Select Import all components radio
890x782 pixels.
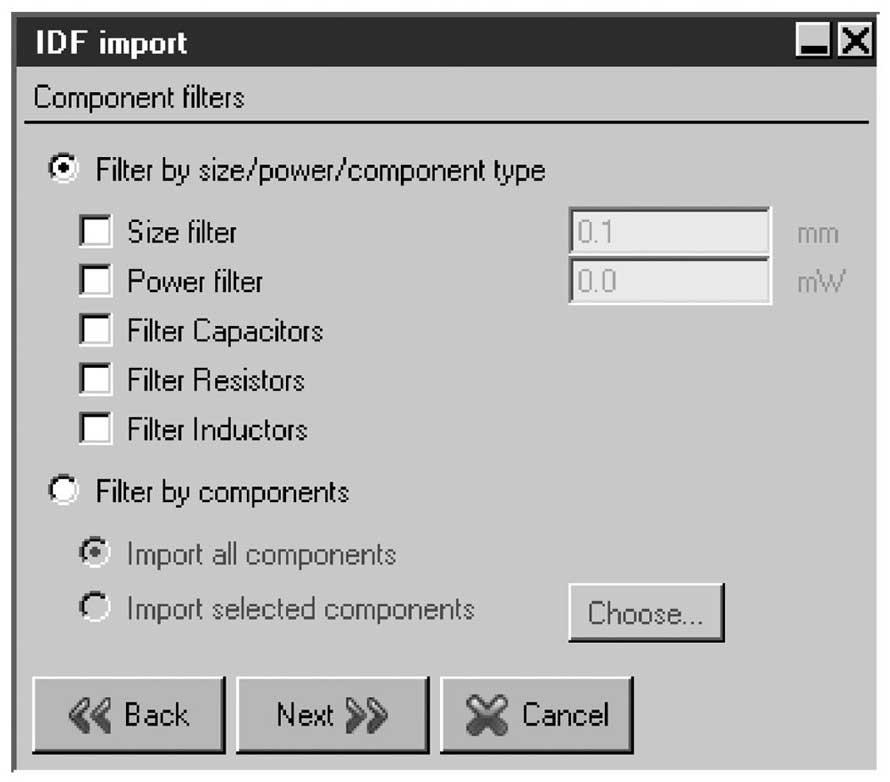[95, 553]
